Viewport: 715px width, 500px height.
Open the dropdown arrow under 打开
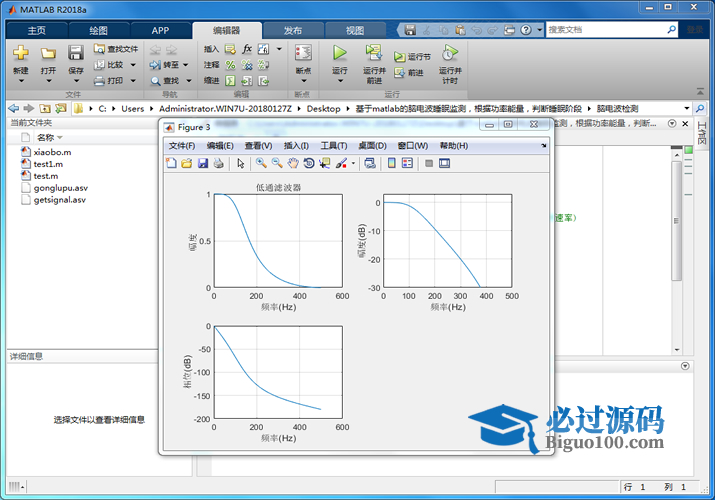click(x=48, y=81)
